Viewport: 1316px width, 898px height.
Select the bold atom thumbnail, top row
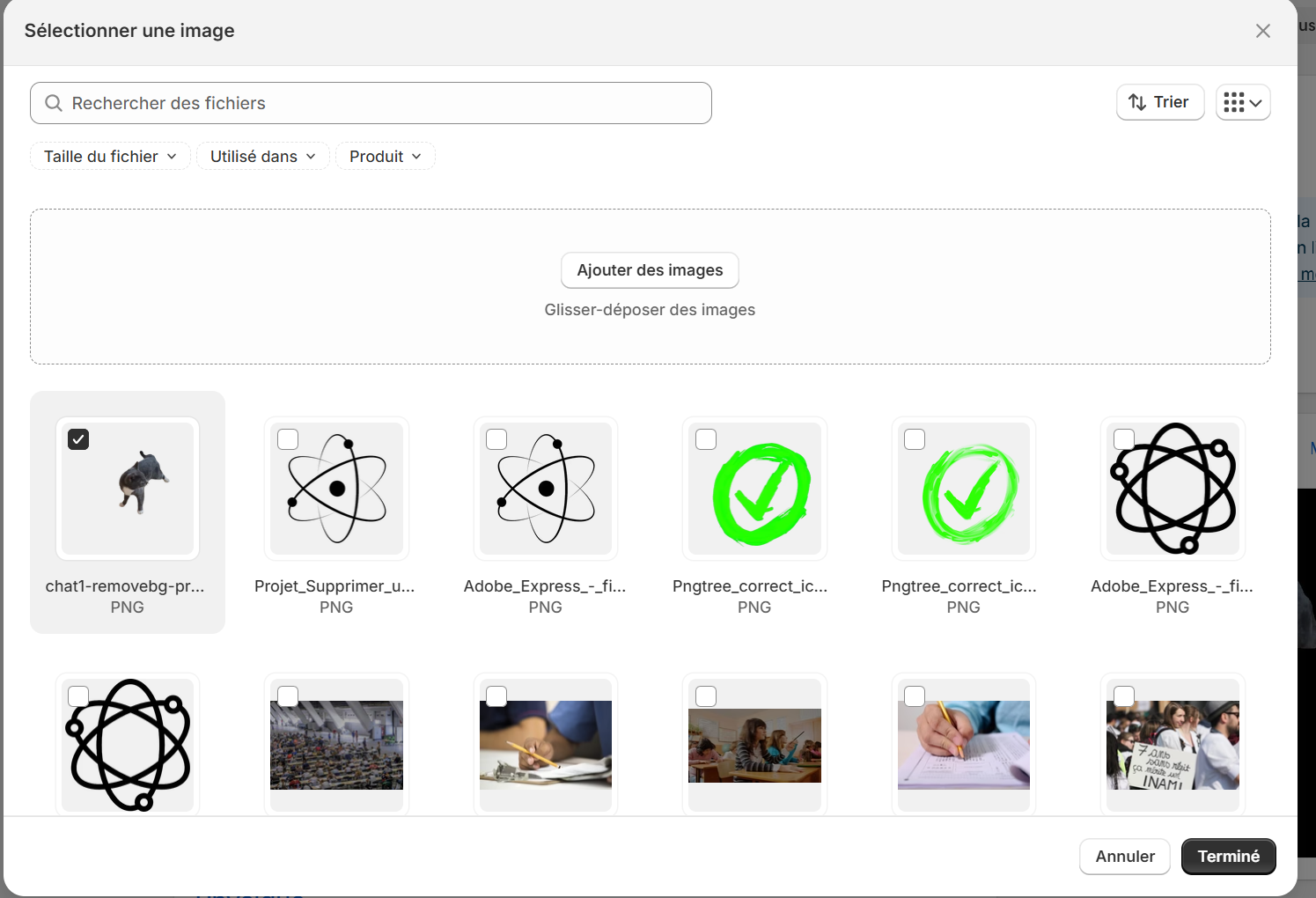click(1173, 489)
